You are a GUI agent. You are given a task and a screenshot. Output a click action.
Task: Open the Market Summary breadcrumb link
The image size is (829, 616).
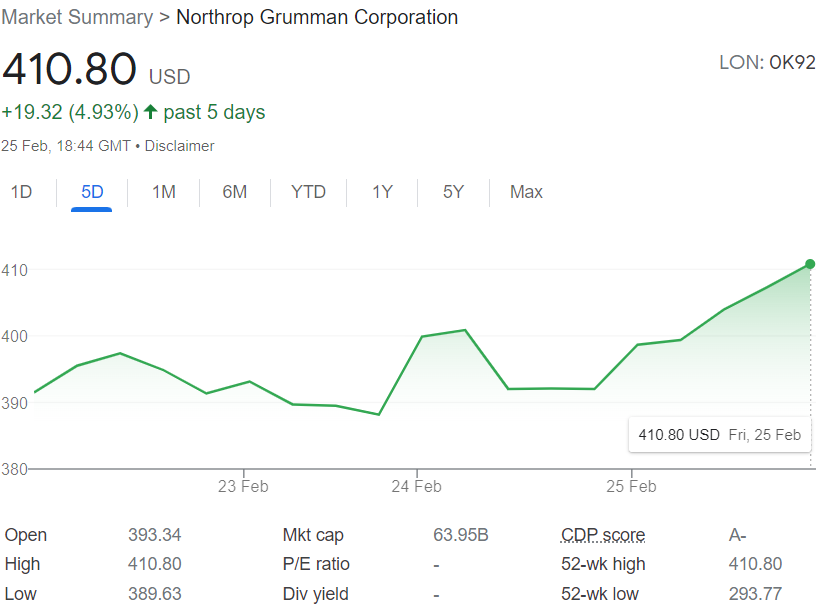pyautogui.click(x=77, y=17)
